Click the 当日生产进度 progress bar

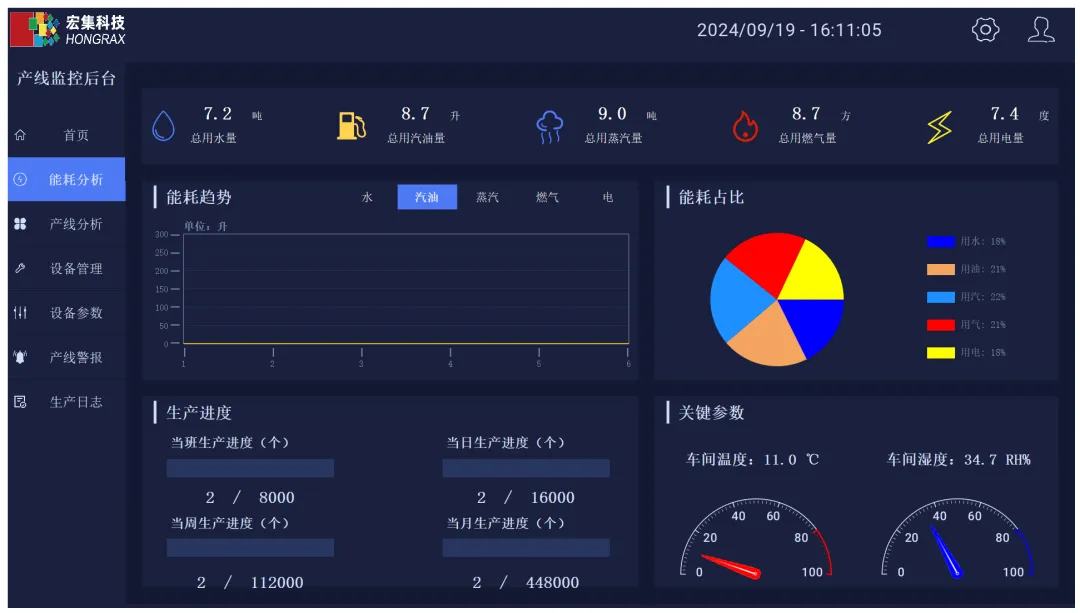click(526, 468)
